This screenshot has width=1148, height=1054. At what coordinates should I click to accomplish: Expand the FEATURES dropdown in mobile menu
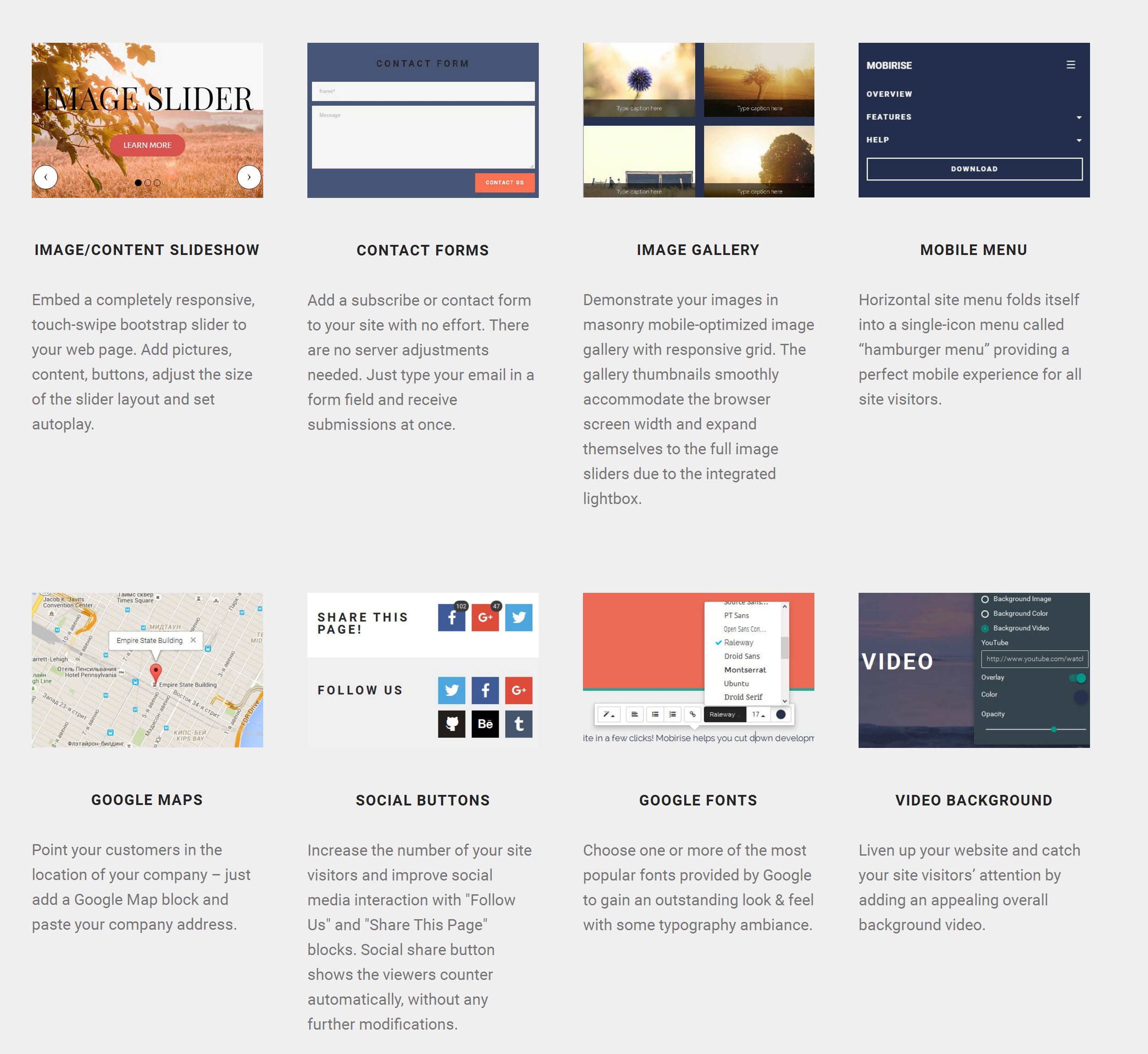coord(1080,118)
